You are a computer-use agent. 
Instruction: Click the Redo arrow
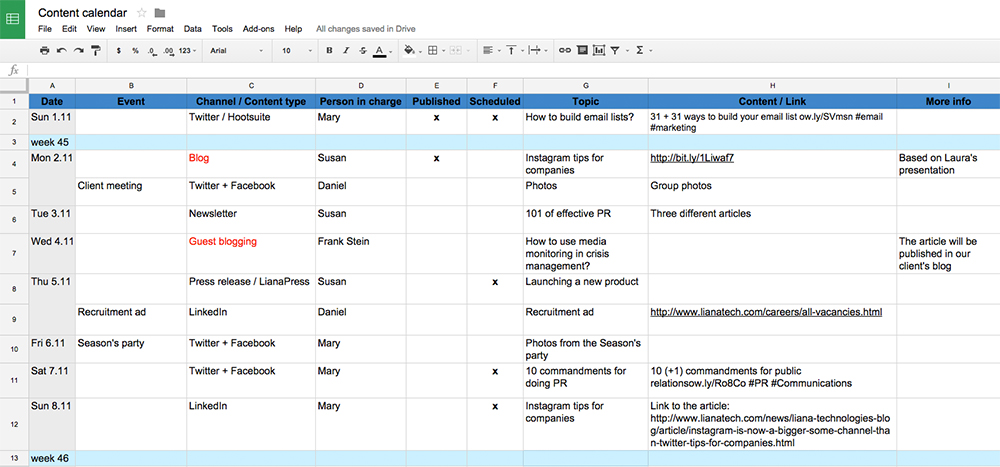click(78, 50)
